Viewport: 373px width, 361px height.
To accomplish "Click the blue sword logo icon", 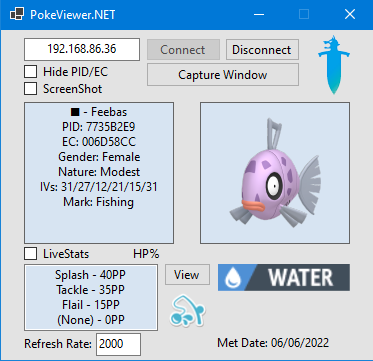I will [334, 65].
